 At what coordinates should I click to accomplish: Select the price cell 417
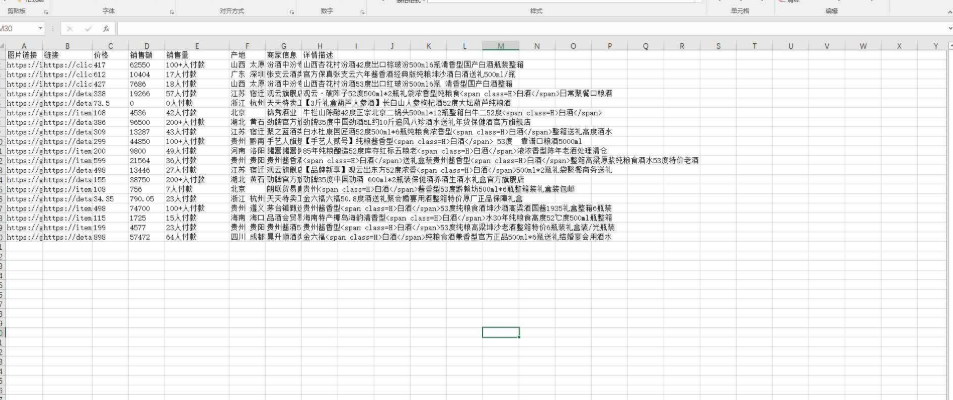[110, 64]
